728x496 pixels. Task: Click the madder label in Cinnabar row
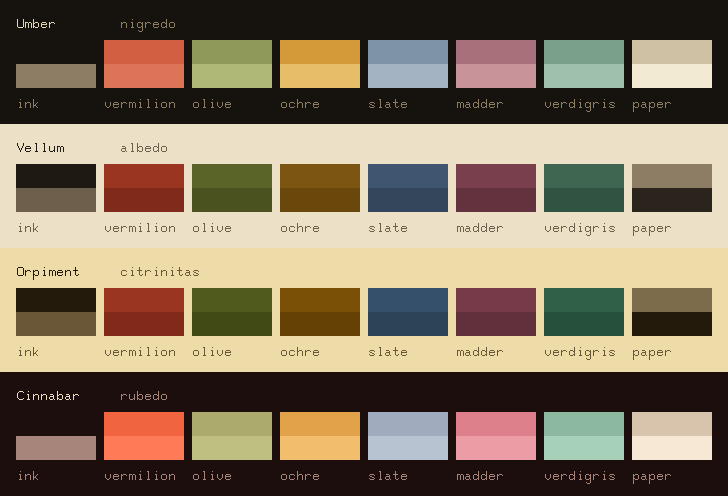pyautogui.click(x=480, y=476)
